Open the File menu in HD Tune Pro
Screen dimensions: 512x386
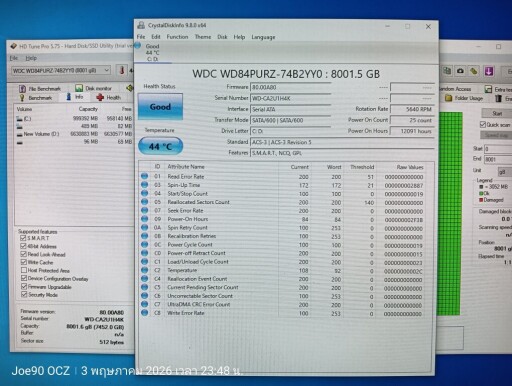[14, 58]
